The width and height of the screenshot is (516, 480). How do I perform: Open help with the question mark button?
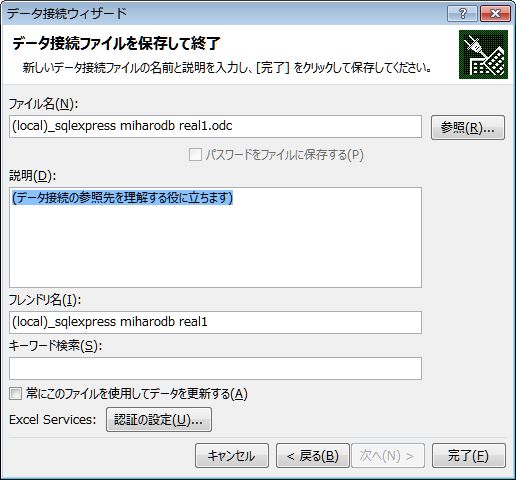[462, 14]
